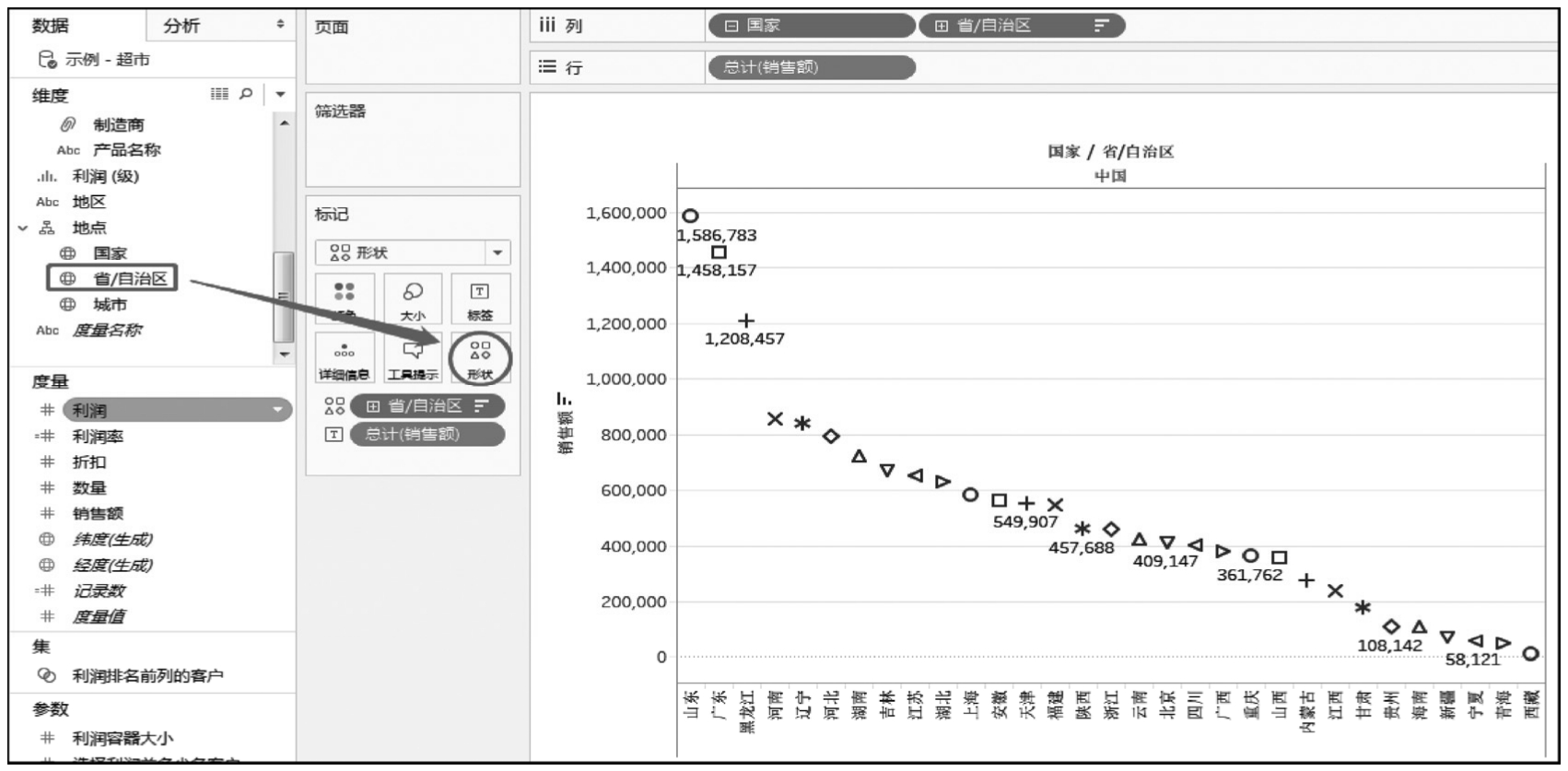The image size is (1568, 771).
Task: Click the Label (标签) marks button
Action: tap(480, 298)
